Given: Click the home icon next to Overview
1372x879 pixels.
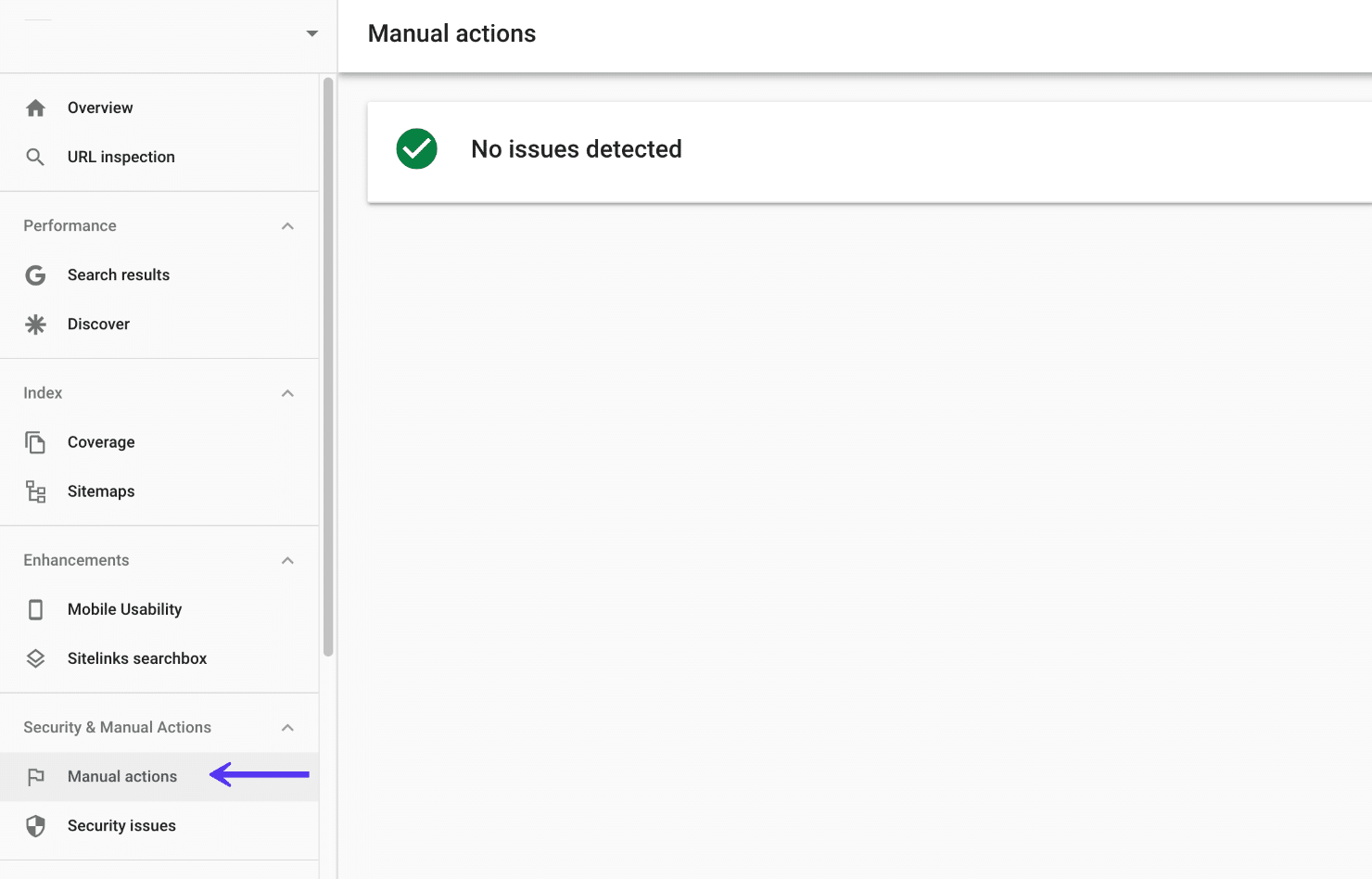Looking at the screenshot, I should pos(35,108).
